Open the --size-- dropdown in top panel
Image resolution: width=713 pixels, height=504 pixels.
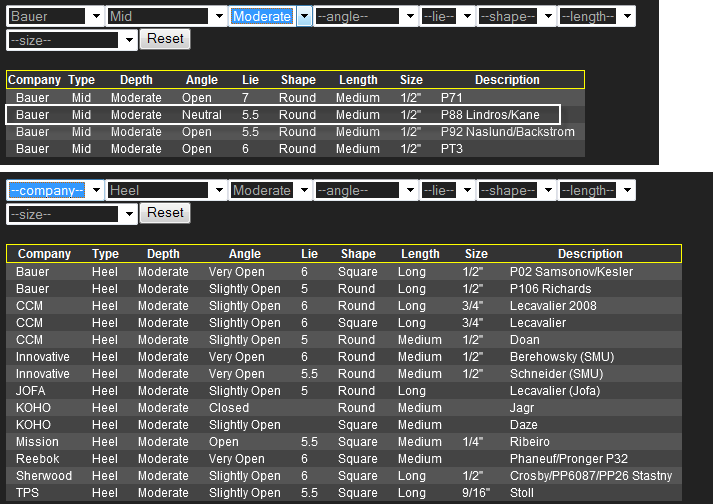(72, 40)
